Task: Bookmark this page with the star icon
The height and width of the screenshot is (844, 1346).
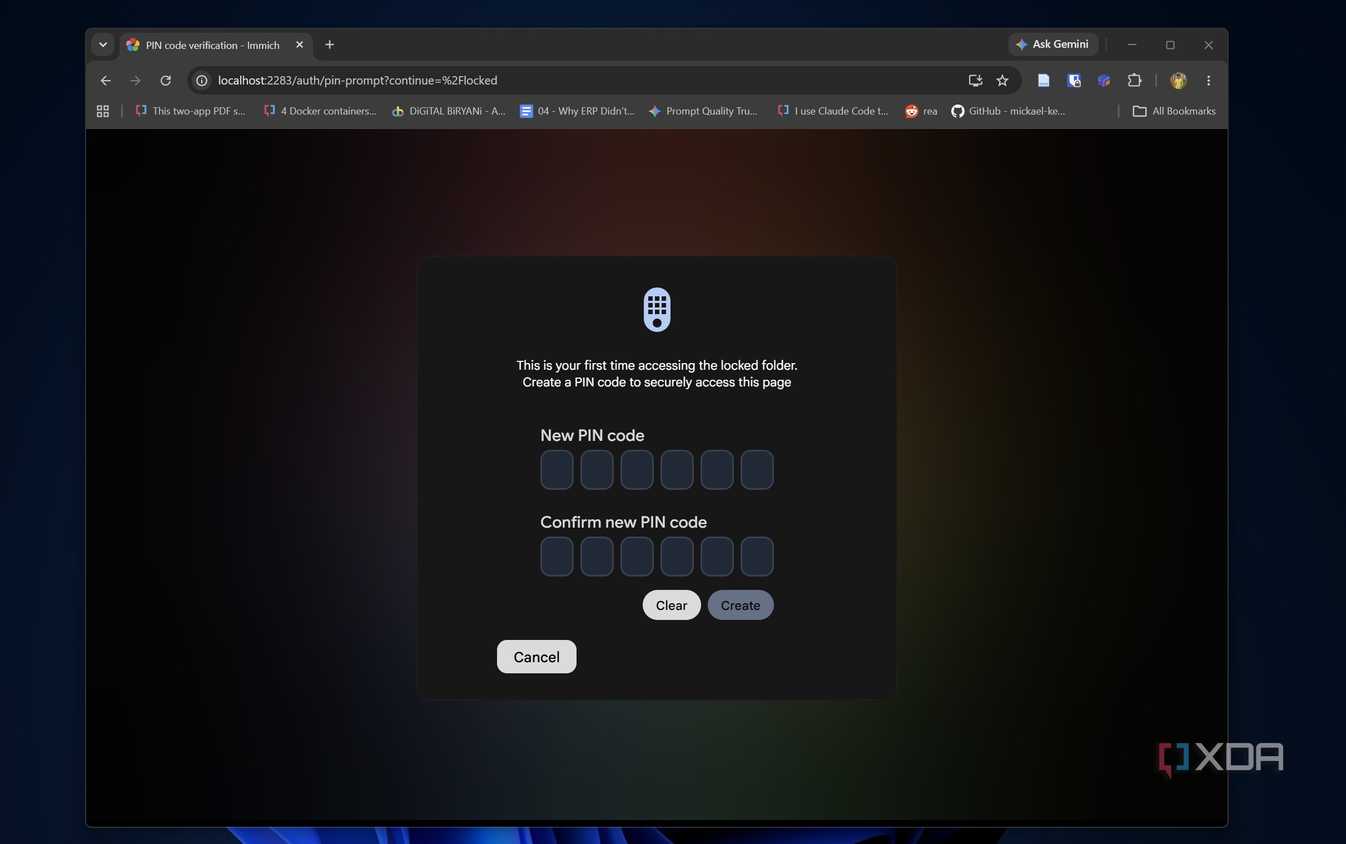Action: [x=1002, y=80]
